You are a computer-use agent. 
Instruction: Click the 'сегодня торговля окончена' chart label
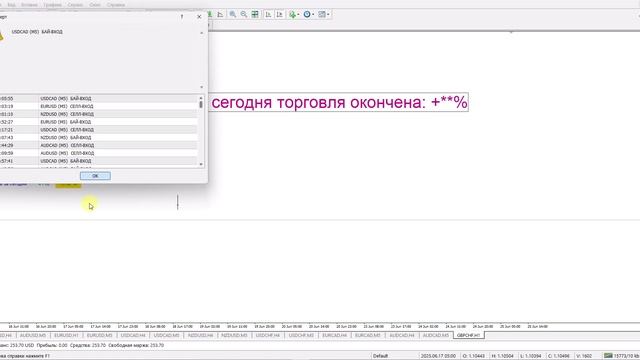click(339, 102)
